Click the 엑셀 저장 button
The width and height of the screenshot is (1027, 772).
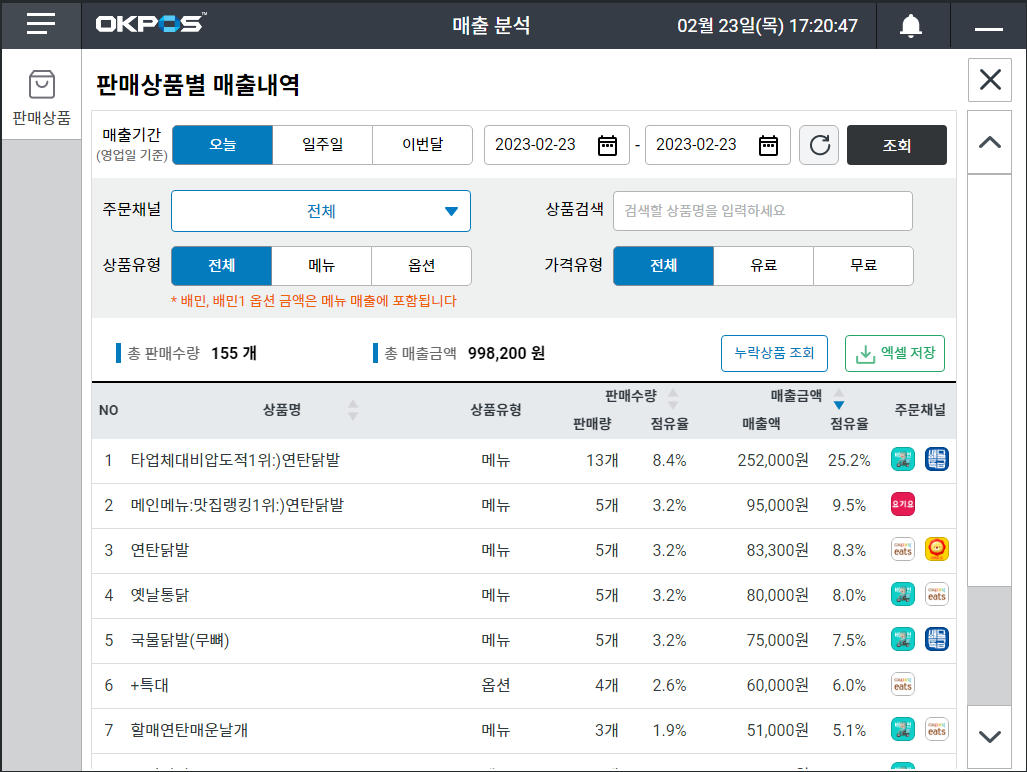tap(894, 353)
